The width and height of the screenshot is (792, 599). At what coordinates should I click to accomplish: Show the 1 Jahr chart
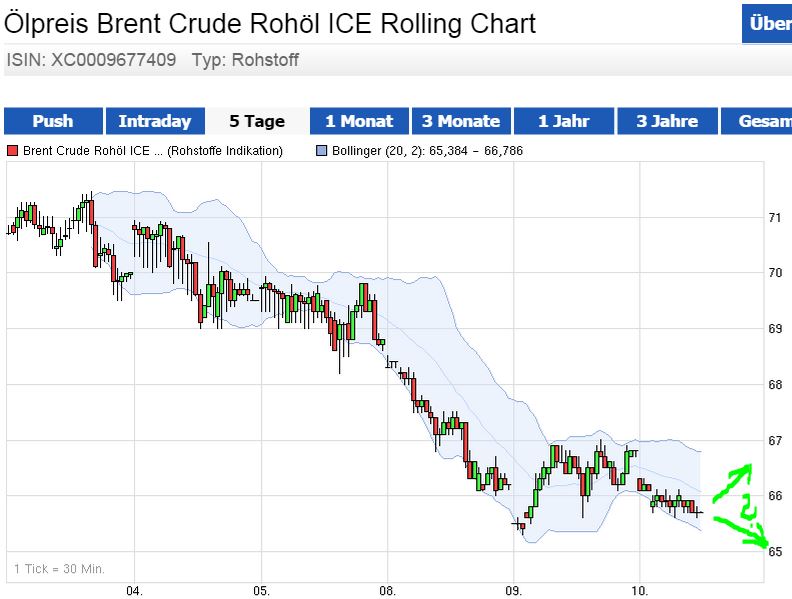click(563, 121)
